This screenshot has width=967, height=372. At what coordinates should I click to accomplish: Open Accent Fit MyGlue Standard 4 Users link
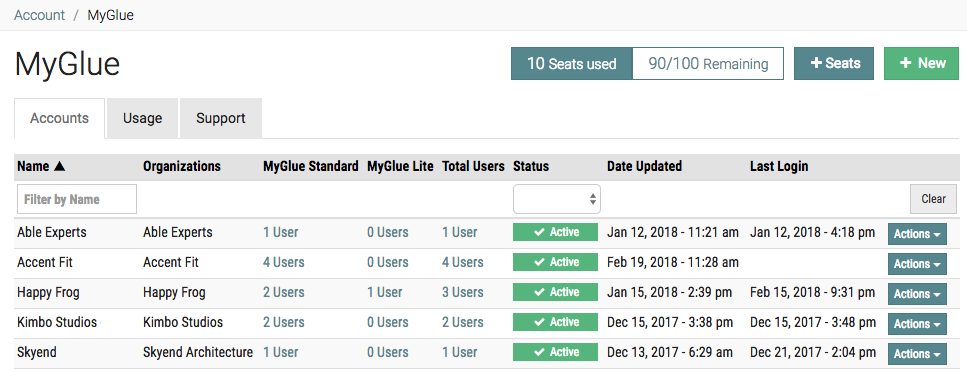284,262
